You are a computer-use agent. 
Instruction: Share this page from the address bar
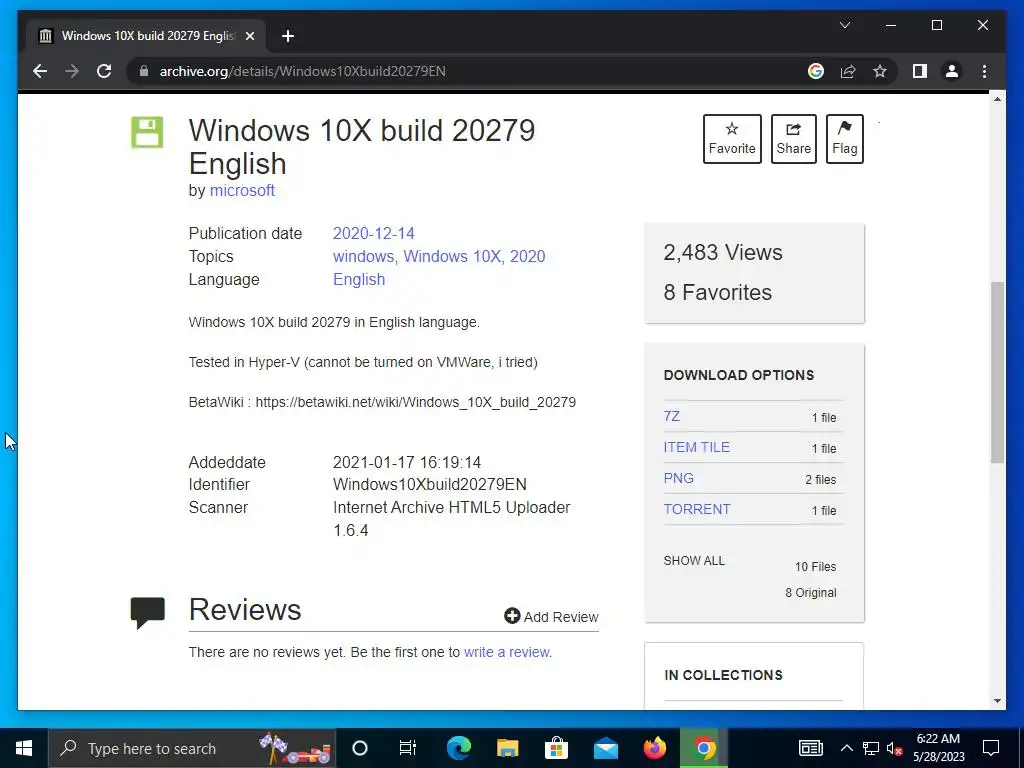point(848,71)
